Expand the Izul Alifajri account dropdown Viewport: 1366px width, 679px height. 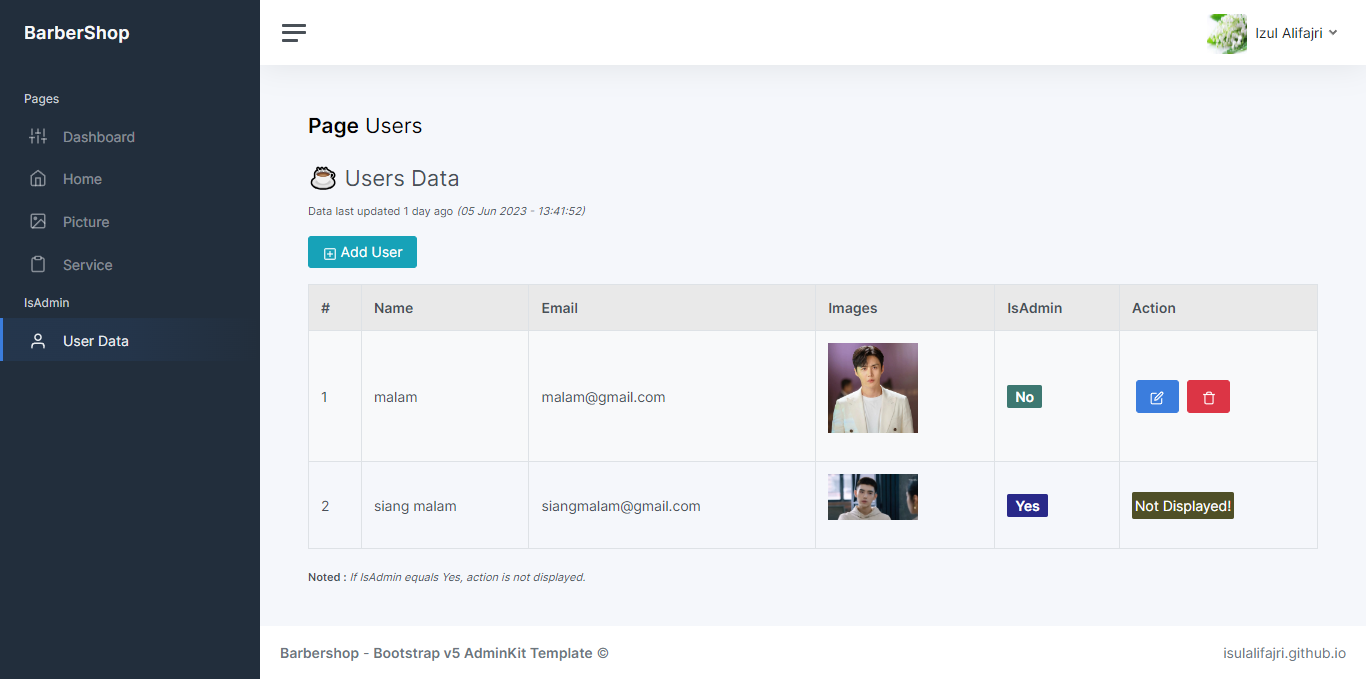pos(1296,33)
